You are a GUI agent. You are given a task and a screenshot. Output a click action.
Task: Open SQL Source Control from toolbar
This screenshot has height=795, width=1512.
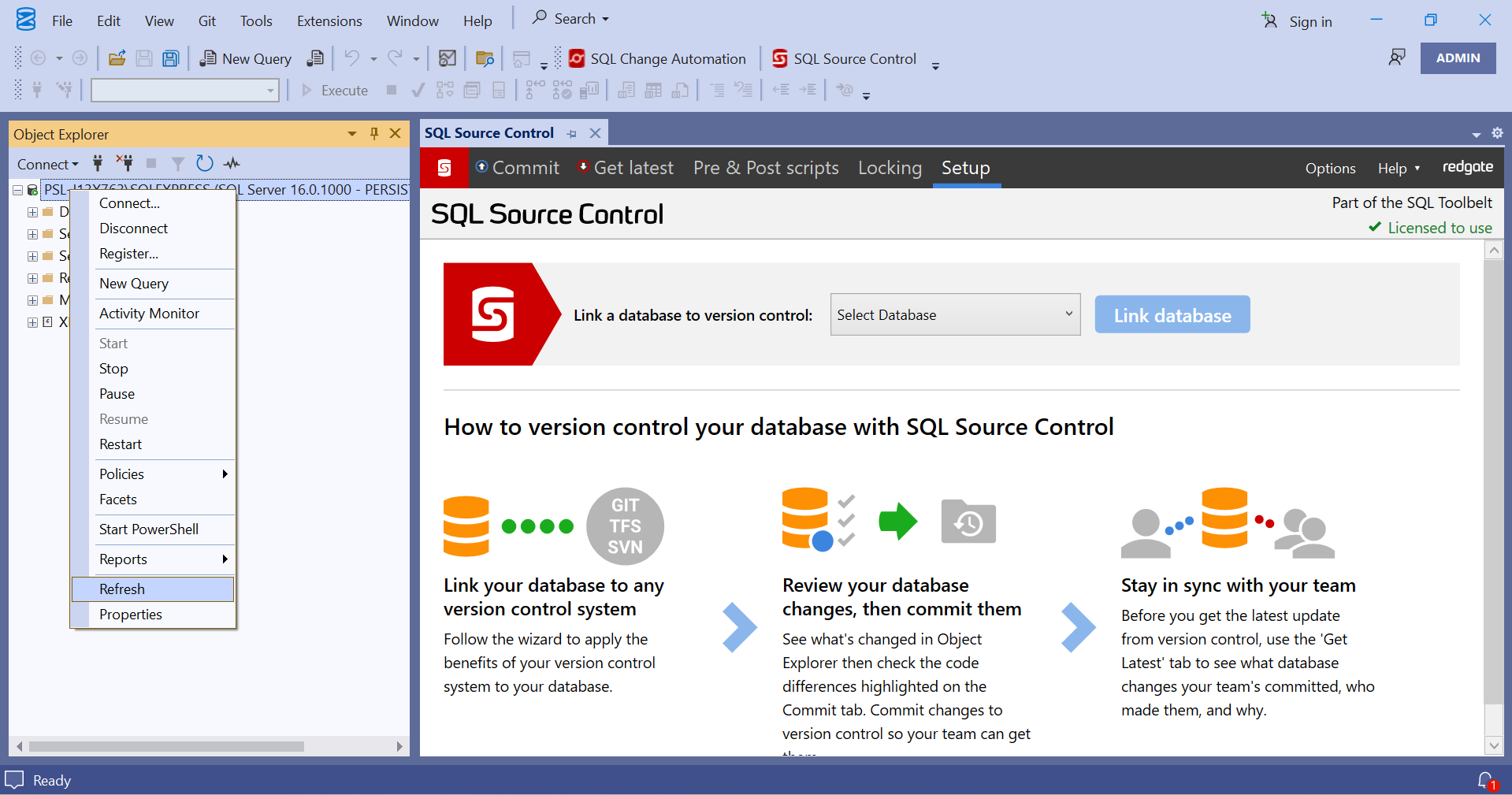(x=845, y=58)
